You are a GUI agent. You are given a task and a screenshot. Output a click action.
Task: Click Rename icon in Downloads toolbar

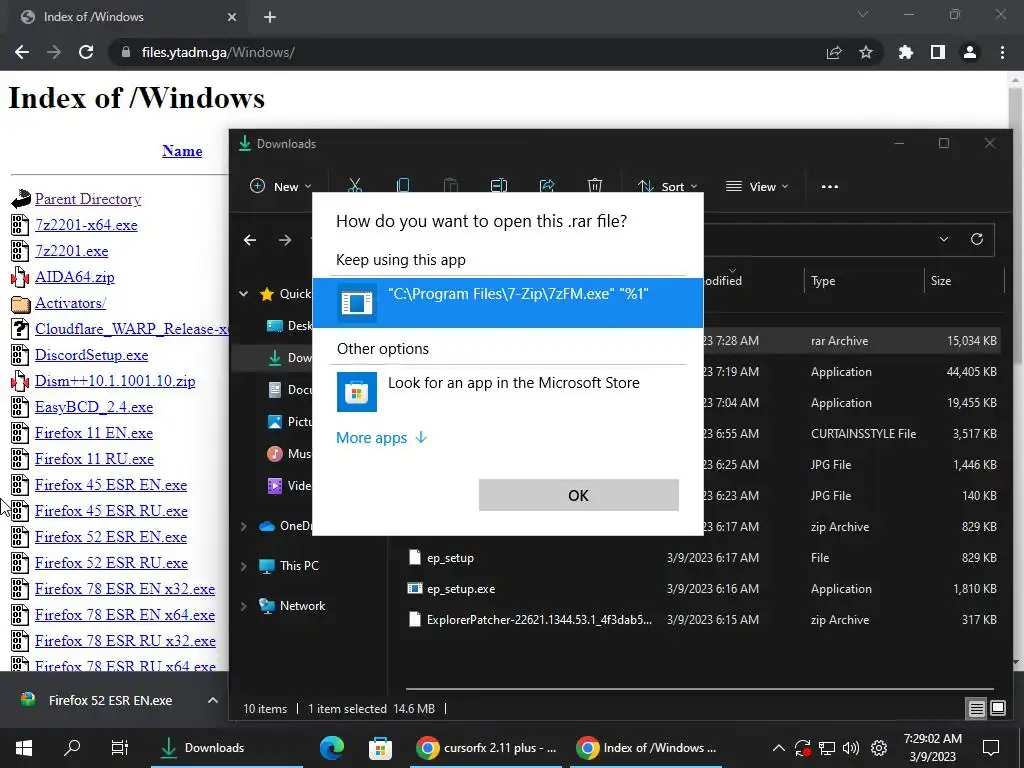point(499,186)
